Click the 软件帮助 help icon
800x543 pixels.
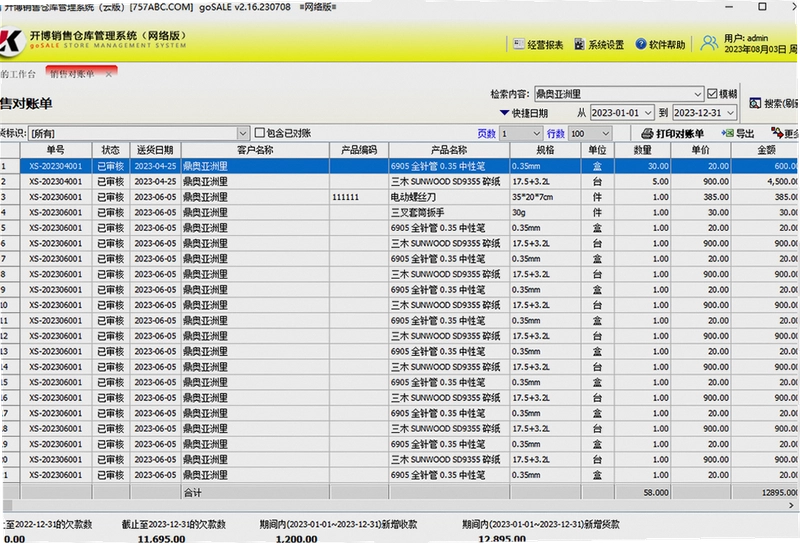coord(641,44)
